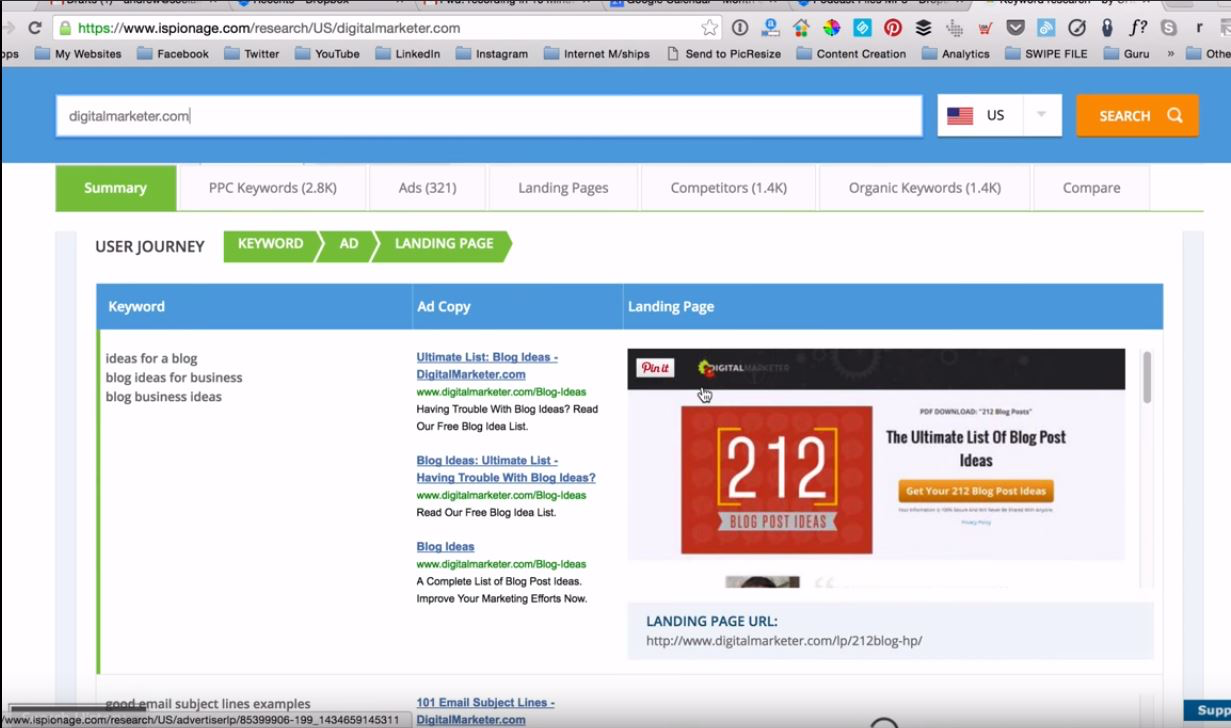Open the Competitors (1.4K) tab
The height and width of the screenshot is (728, 1231).
click(729, 188)
